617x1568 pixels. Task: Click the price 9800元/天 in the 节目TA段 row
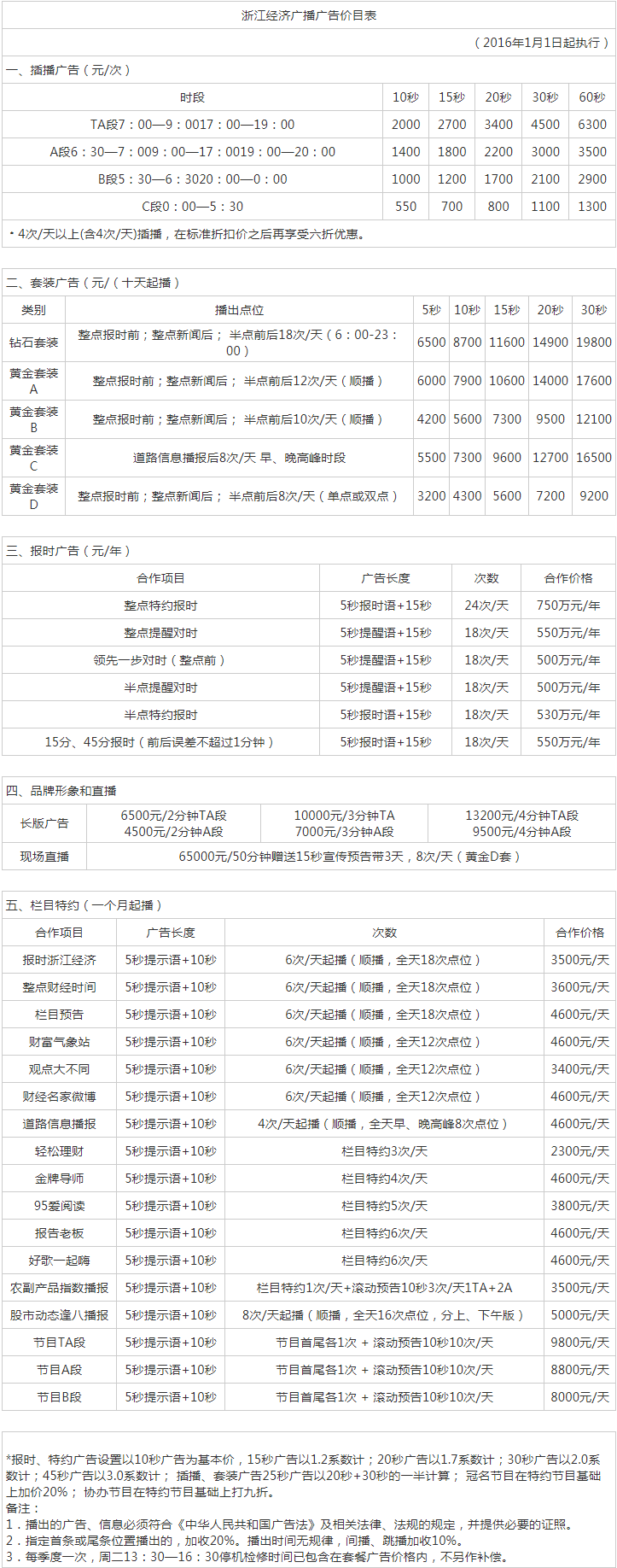pos(580,1343)
